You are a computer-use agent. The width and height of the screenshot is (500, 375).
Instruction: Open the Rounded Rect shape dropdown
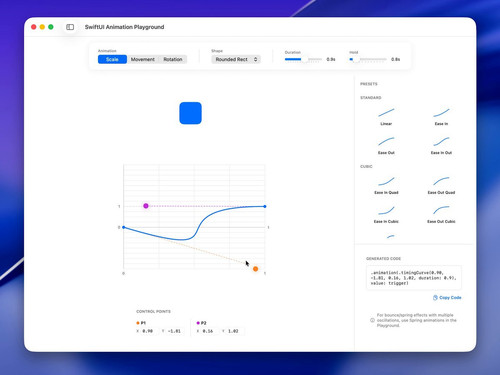(x=236, y=59)
